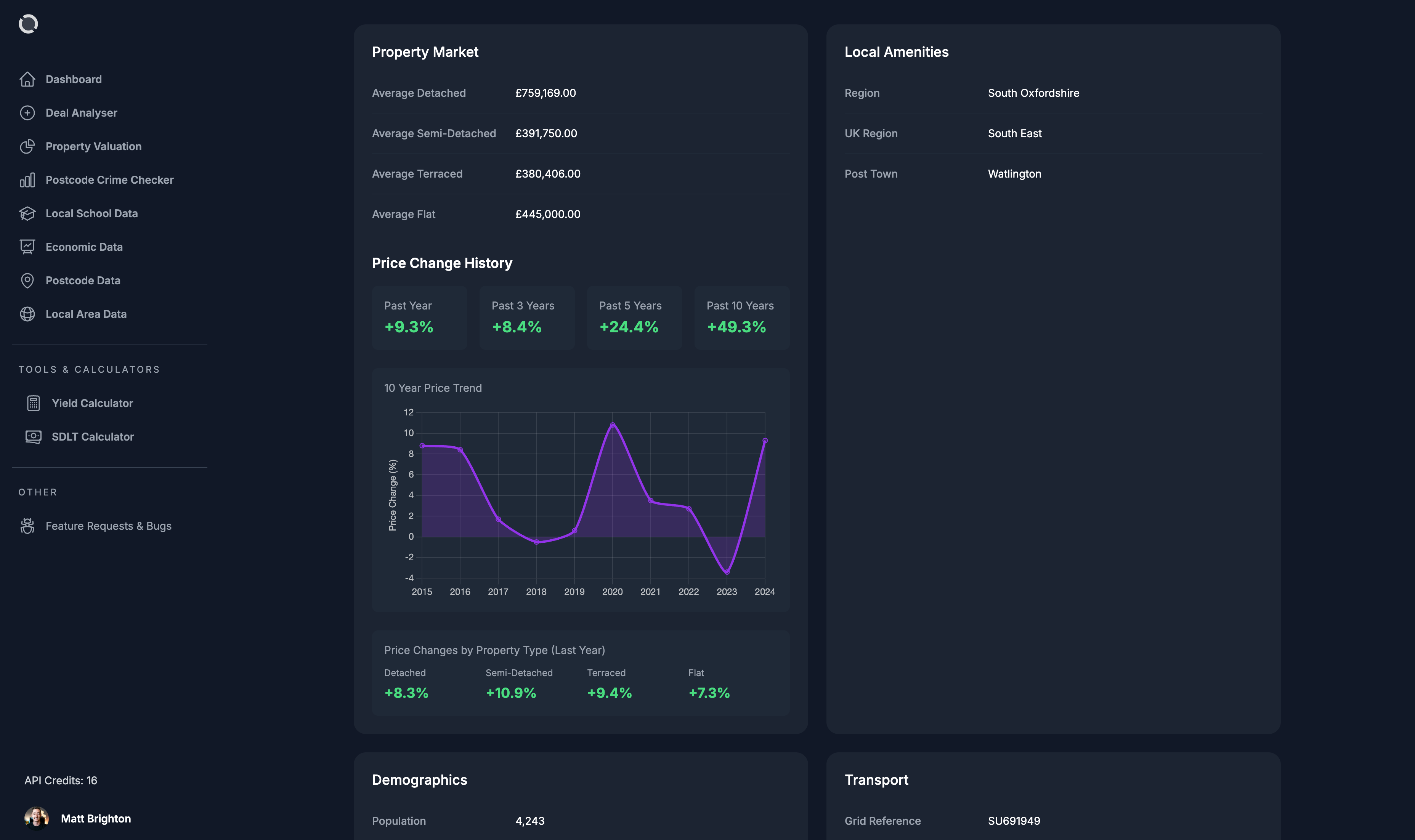Go to Postcode Crime Checker
The image size is (1415, 840).
click(109, 180)
